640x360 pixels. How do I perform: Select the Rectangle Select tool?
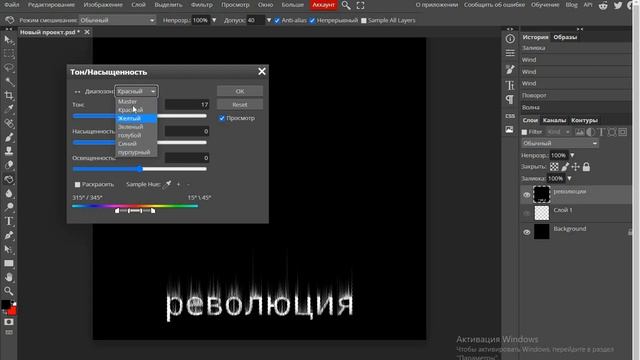(9, 54)
